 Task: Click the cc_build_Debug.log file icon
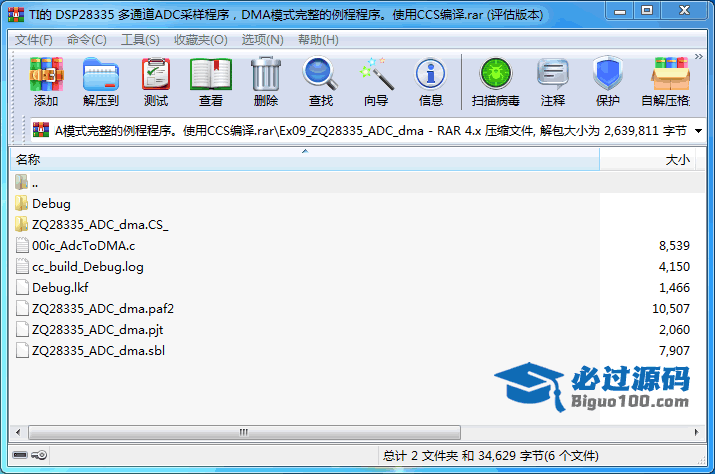[x=22, y=266]
